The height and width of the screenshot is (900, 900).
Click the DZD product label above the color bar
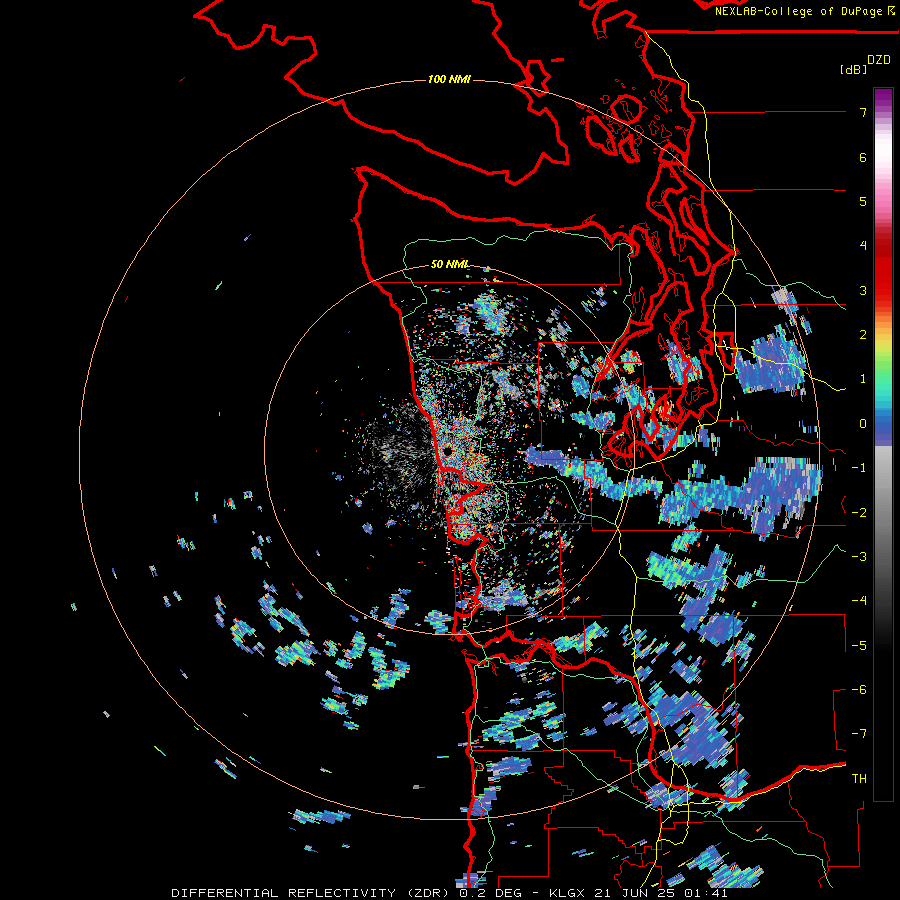tap(879, 60)
